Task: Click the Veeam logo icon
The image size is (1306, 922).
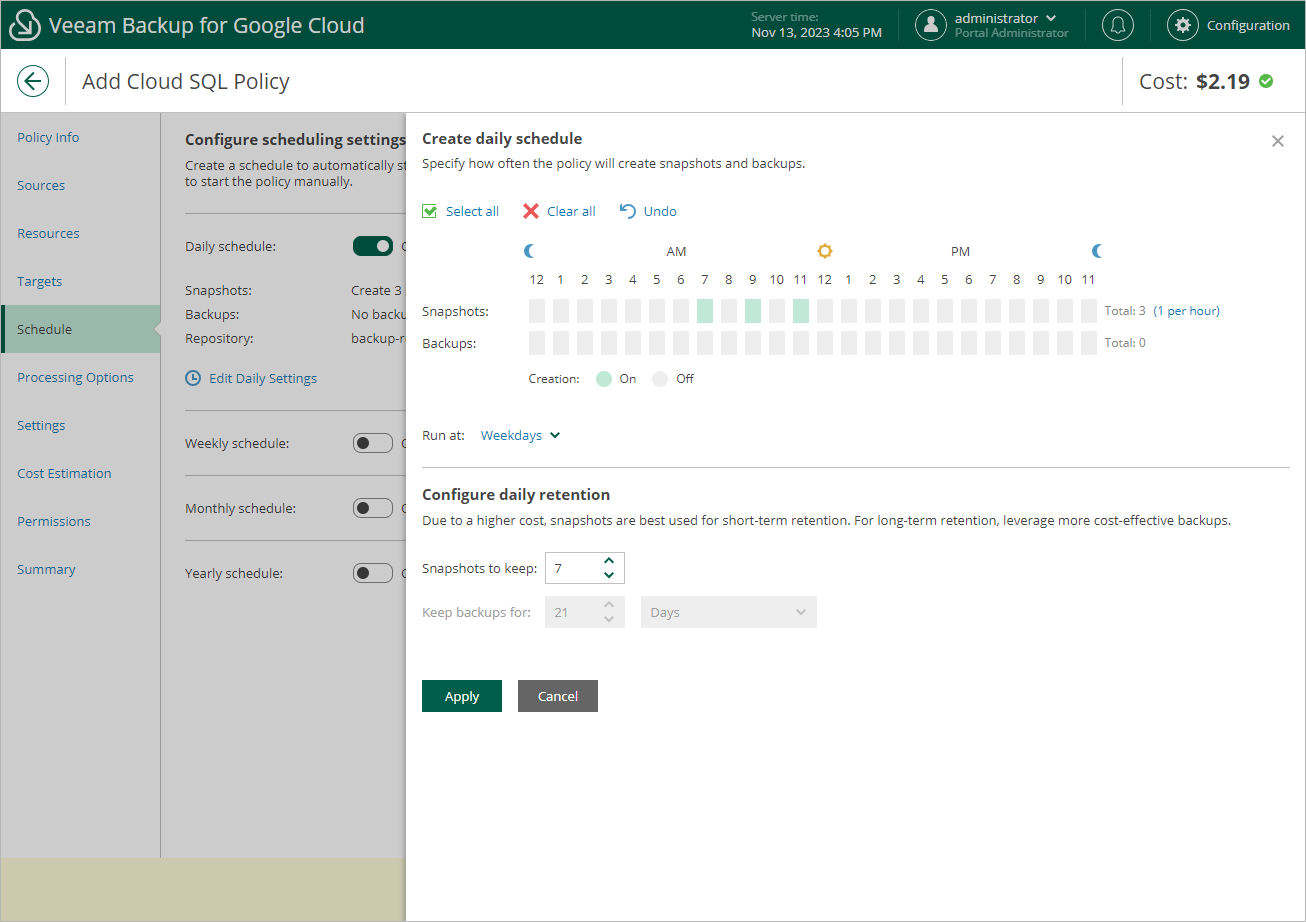Action: click(24, 25)
